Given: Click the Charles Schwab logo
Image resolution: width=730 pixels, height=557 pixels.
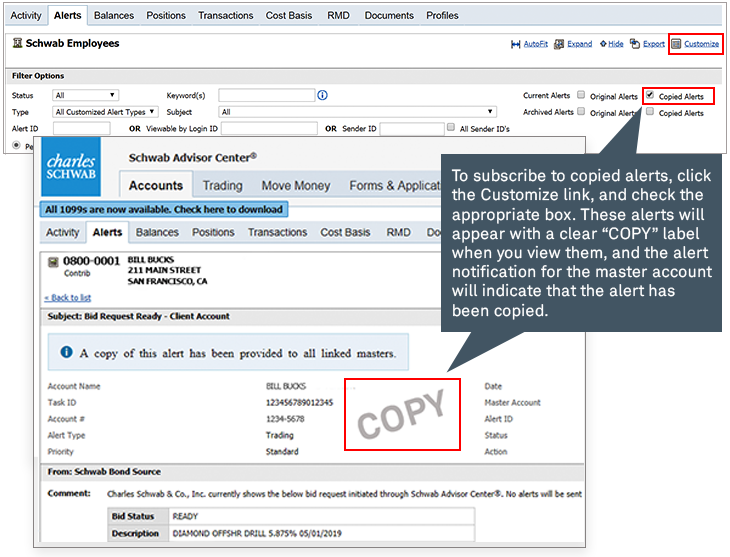Looking at the screenshot, I should [x=71, y=166].
